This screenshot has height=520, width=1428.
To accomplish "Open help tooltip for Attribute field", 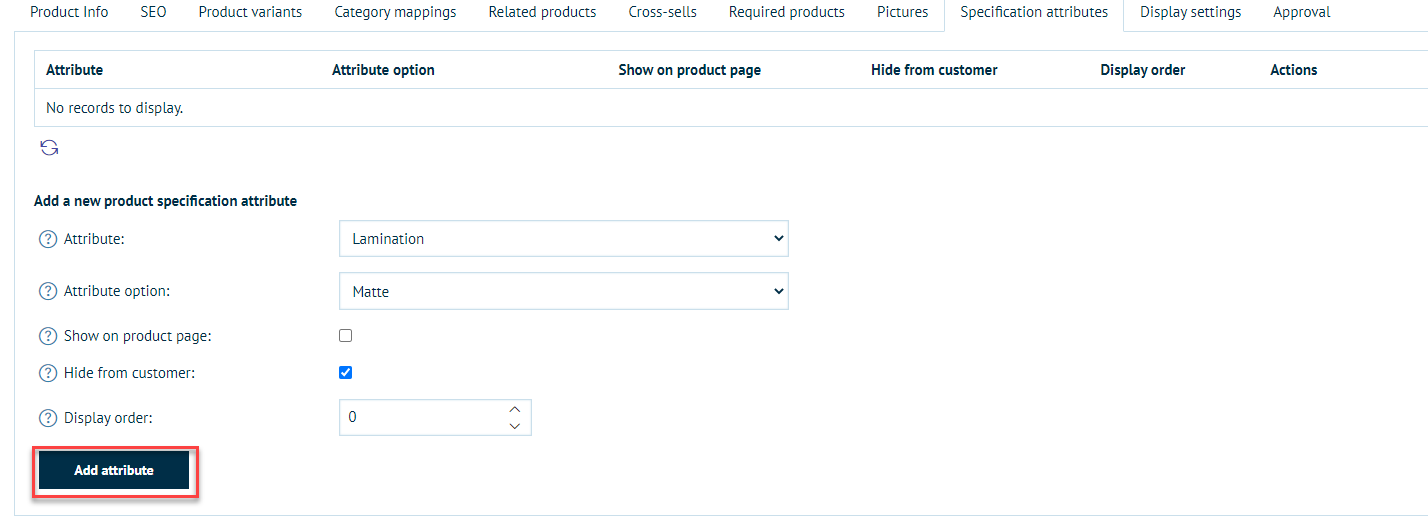I will [x=47, y=239].
